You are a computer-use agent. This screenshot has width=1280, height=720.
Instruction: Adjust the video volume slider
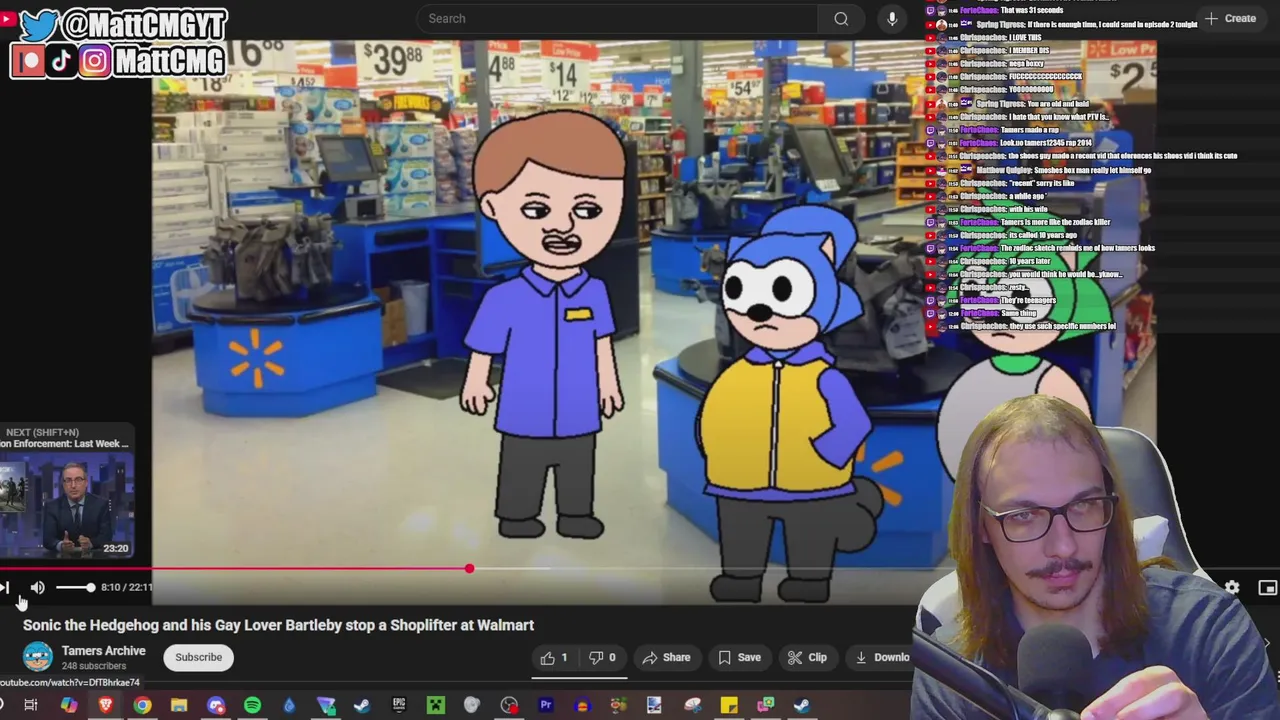click(x=75, y=588)
